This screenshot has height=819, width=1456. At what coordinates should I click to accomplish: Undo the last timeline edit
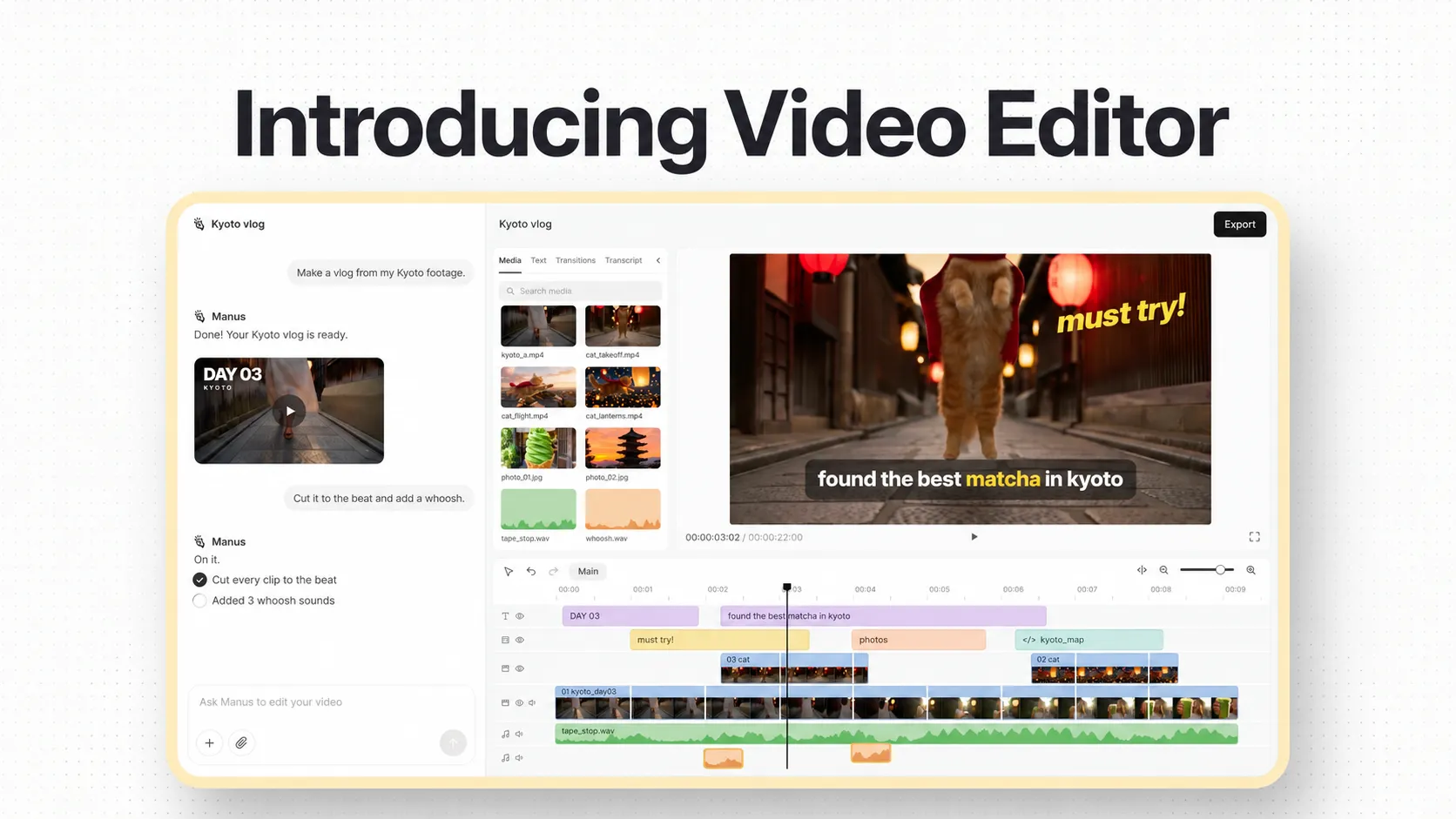click(531, 572)
